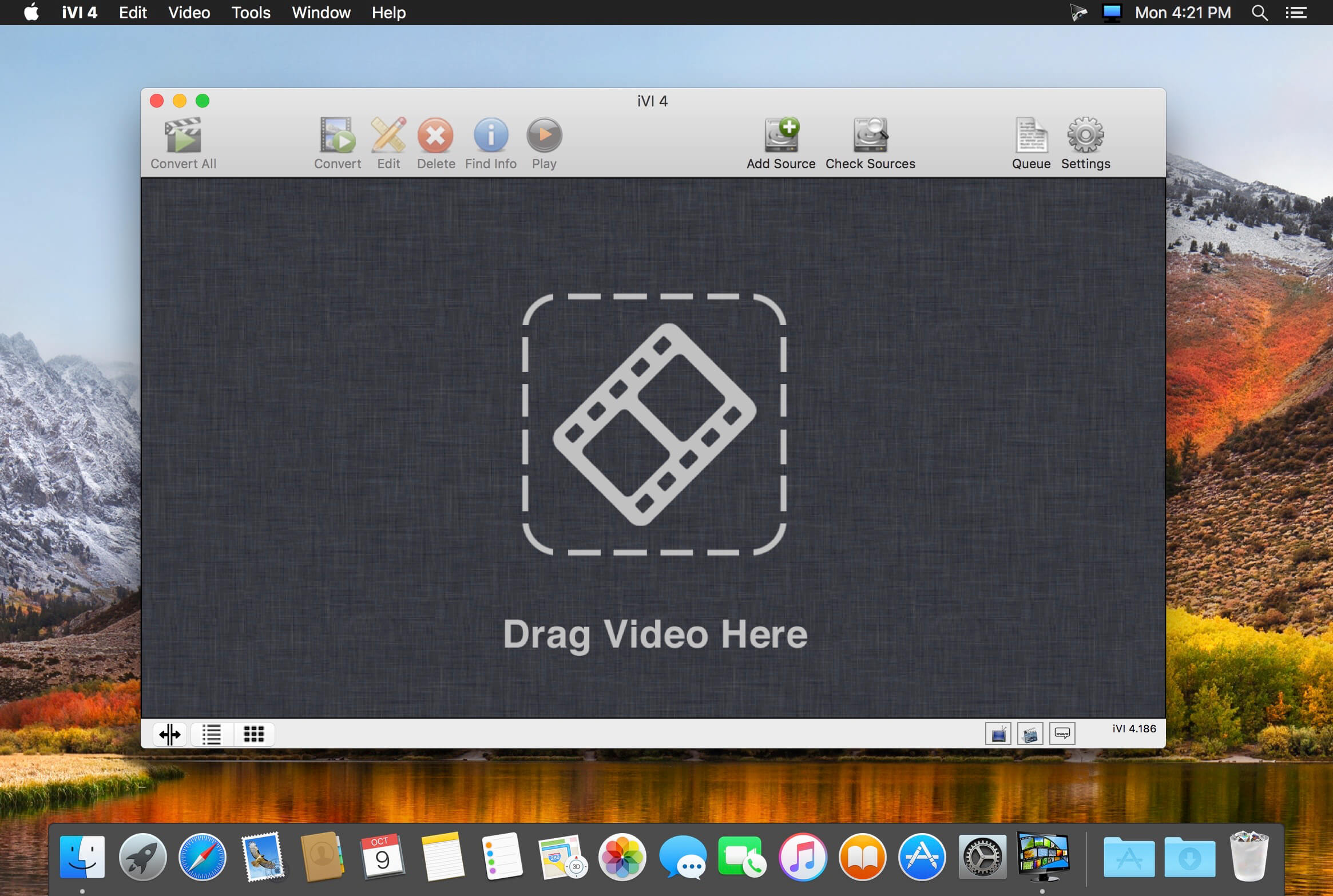
Task: Open Launchpad rocket in Dock
Action: tap(142, 857)
